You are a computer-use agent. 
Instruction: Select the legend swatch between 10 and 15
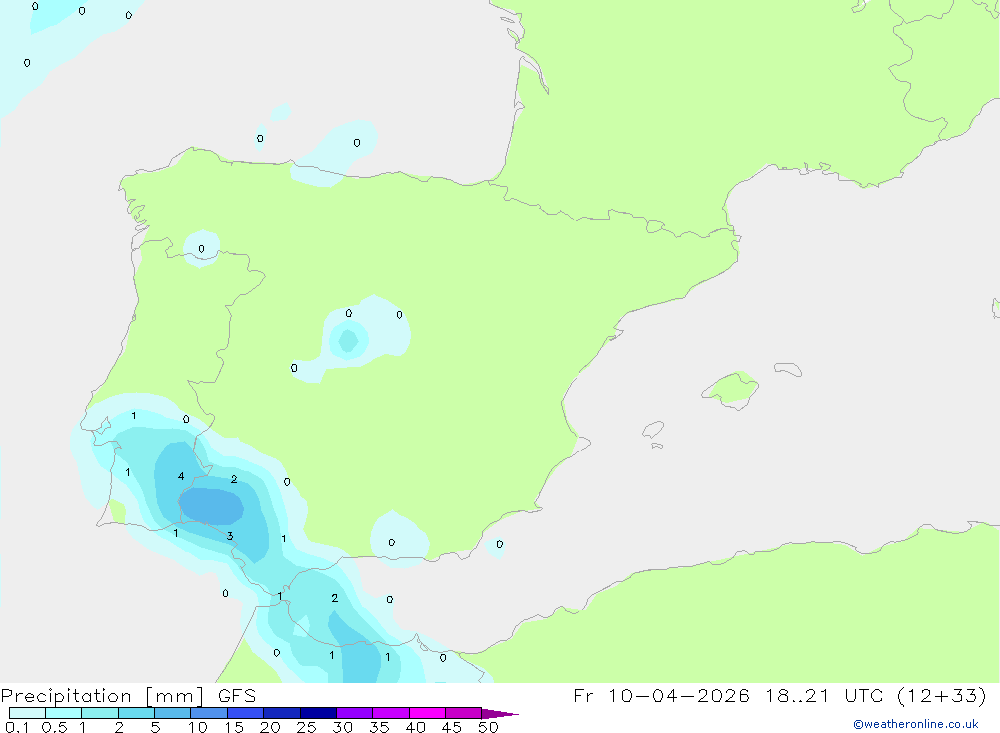209,713
